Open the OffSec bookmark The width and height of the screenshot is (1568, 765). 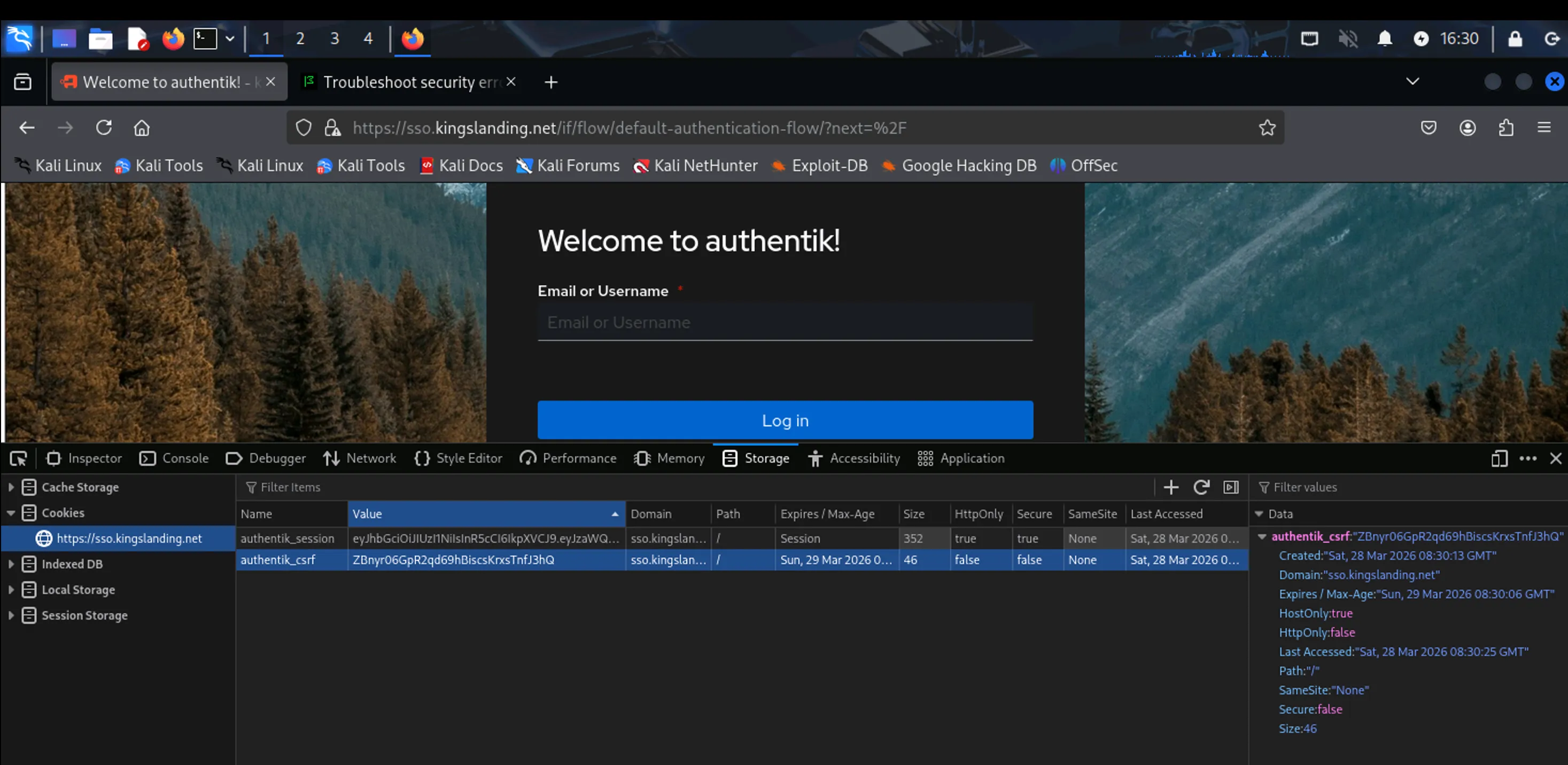[x=1084, y=166]
